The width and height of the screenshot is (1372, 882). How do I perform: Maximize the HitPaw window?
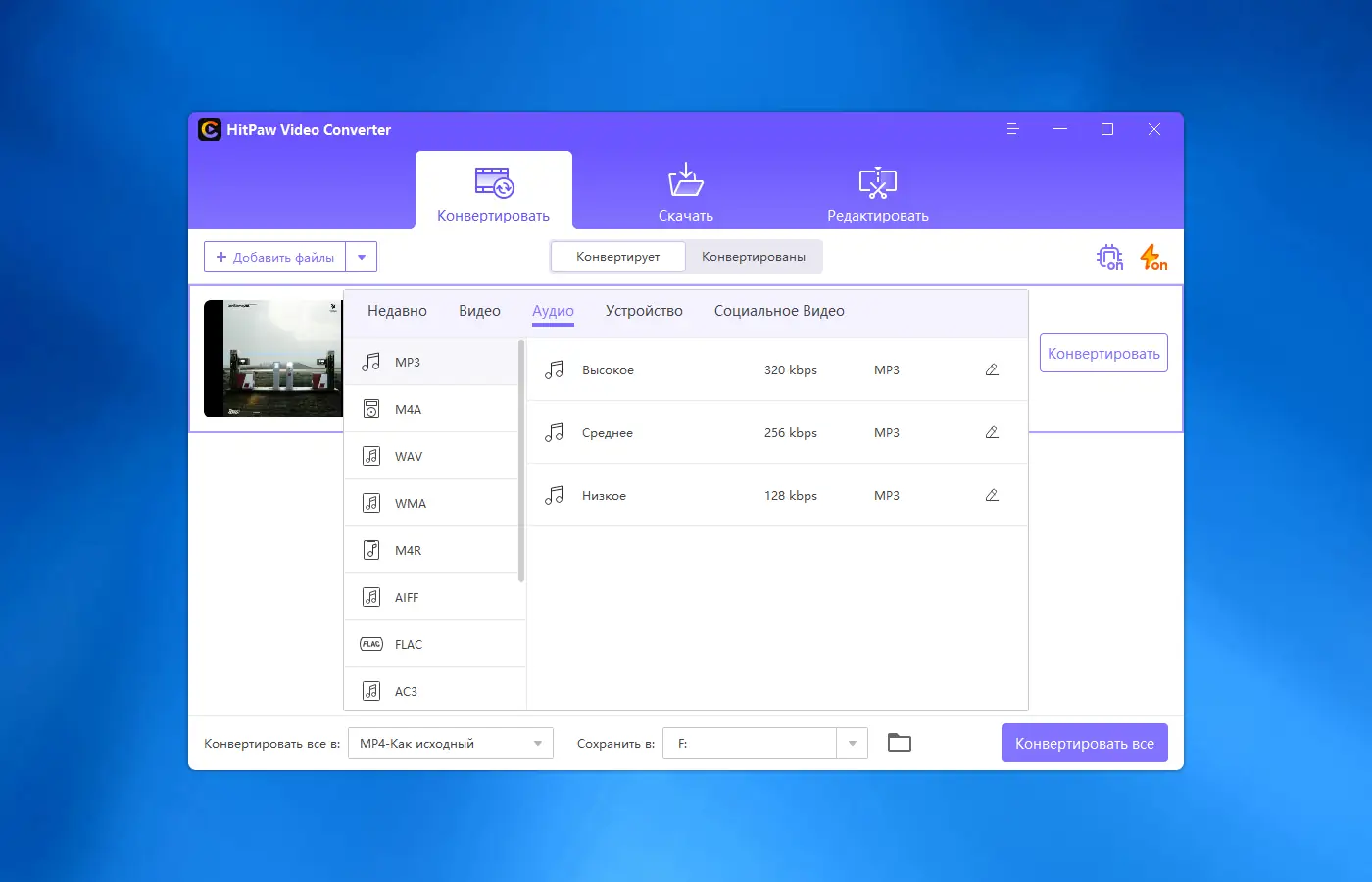point(1107,129)
